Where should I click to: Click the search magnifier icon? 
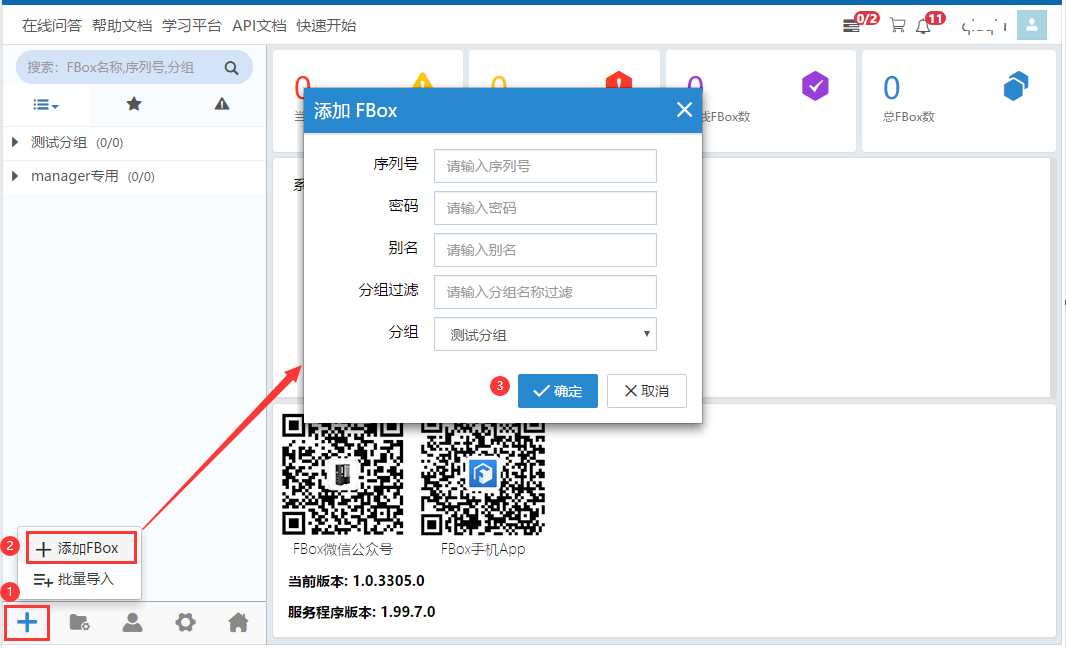click(231, 68)
